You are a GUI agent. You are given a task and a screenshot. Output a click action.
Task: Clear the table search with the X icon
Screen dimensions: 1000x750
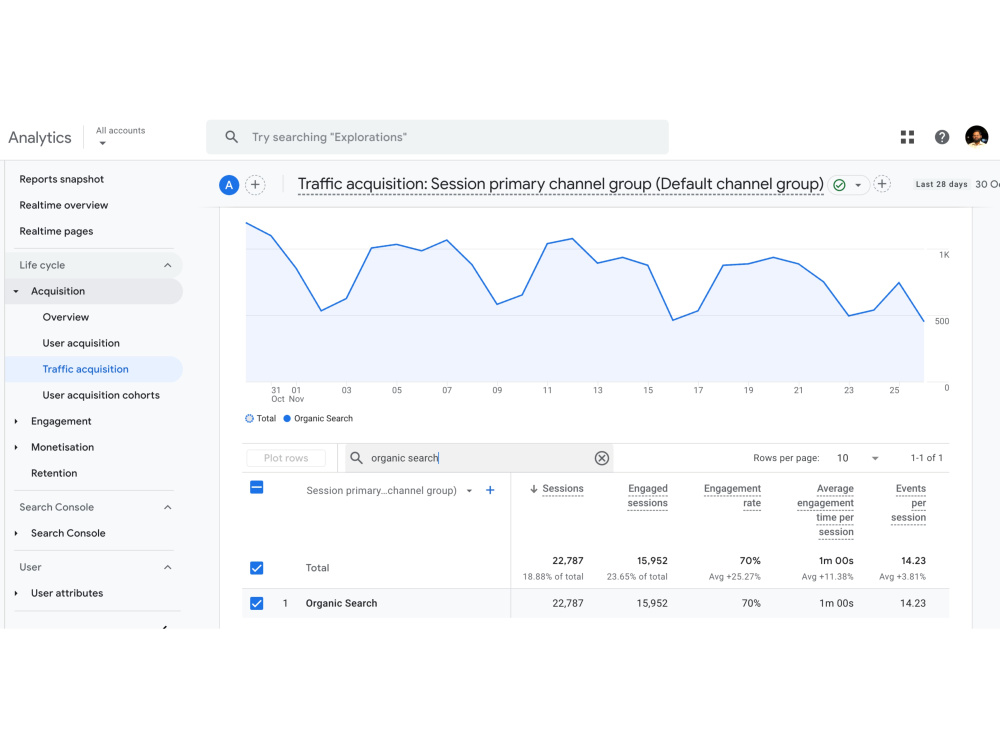tap(601, 458)
